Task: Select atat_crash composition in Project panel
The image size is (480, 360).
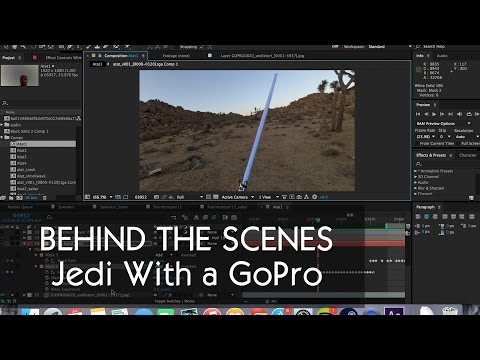Action: click(x=26, y=170)
